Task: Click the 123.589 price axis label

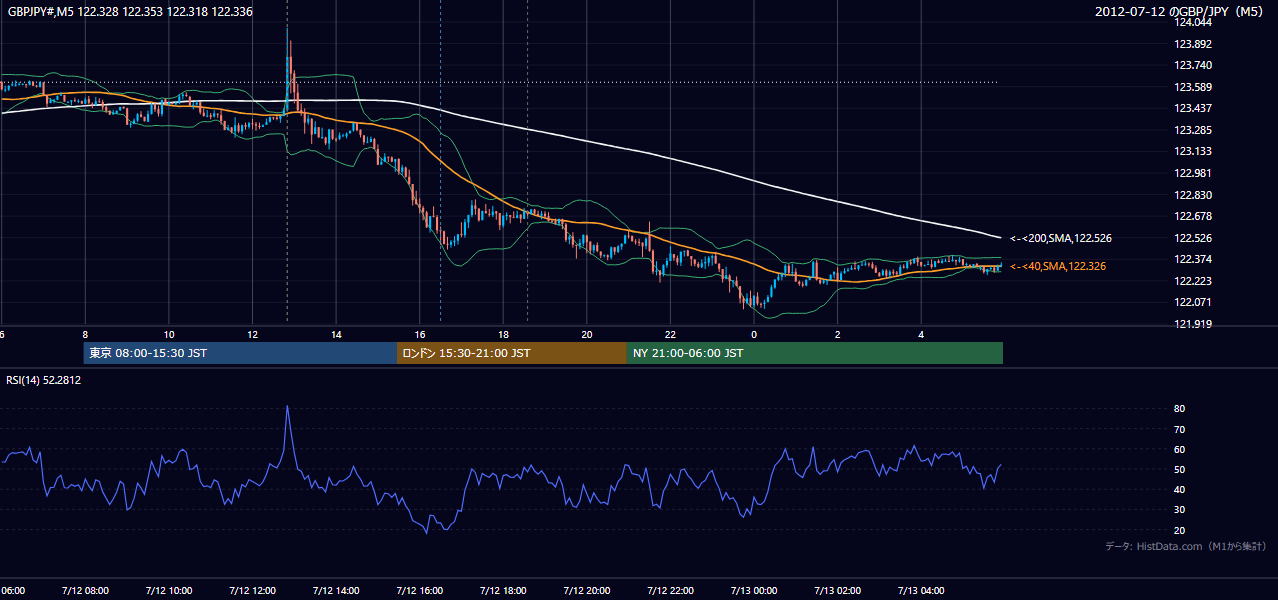Action: click(x=1193, y=87)
